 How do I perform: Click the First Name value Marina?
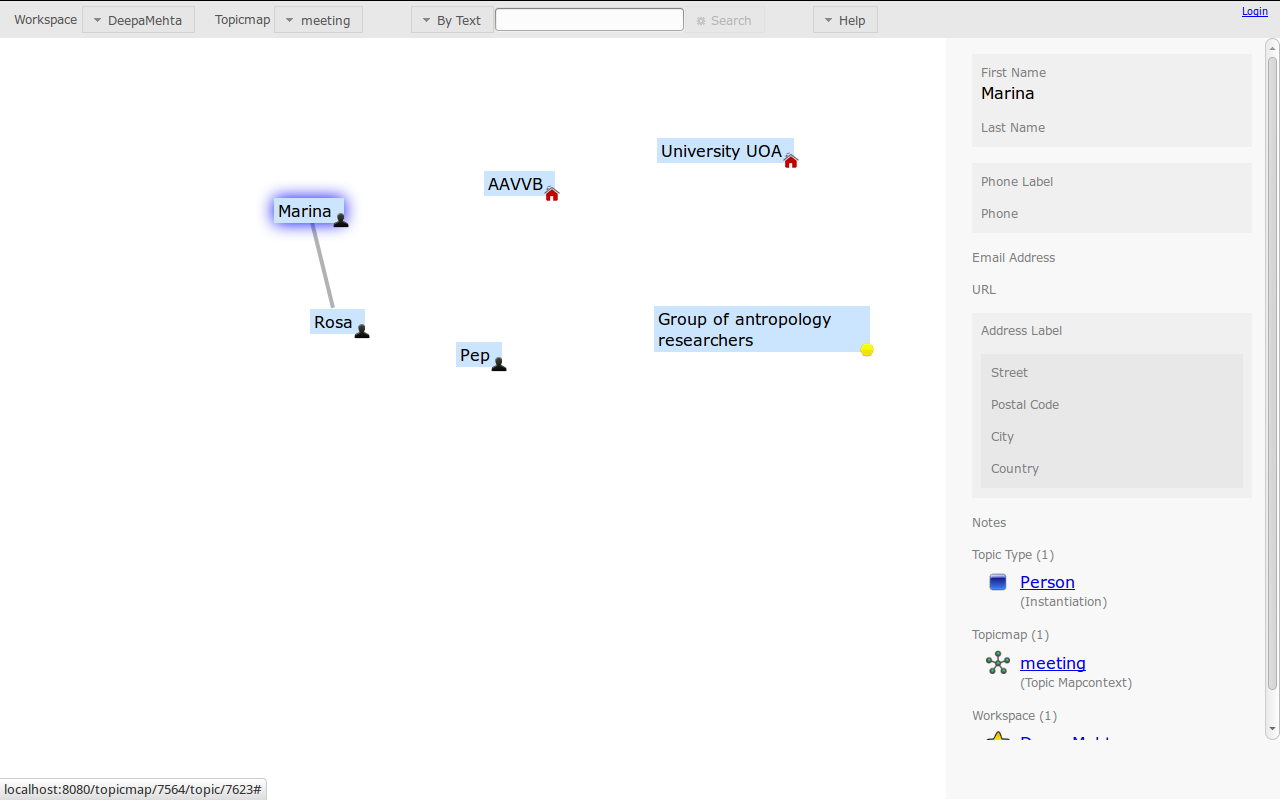tap(1008, 93)
